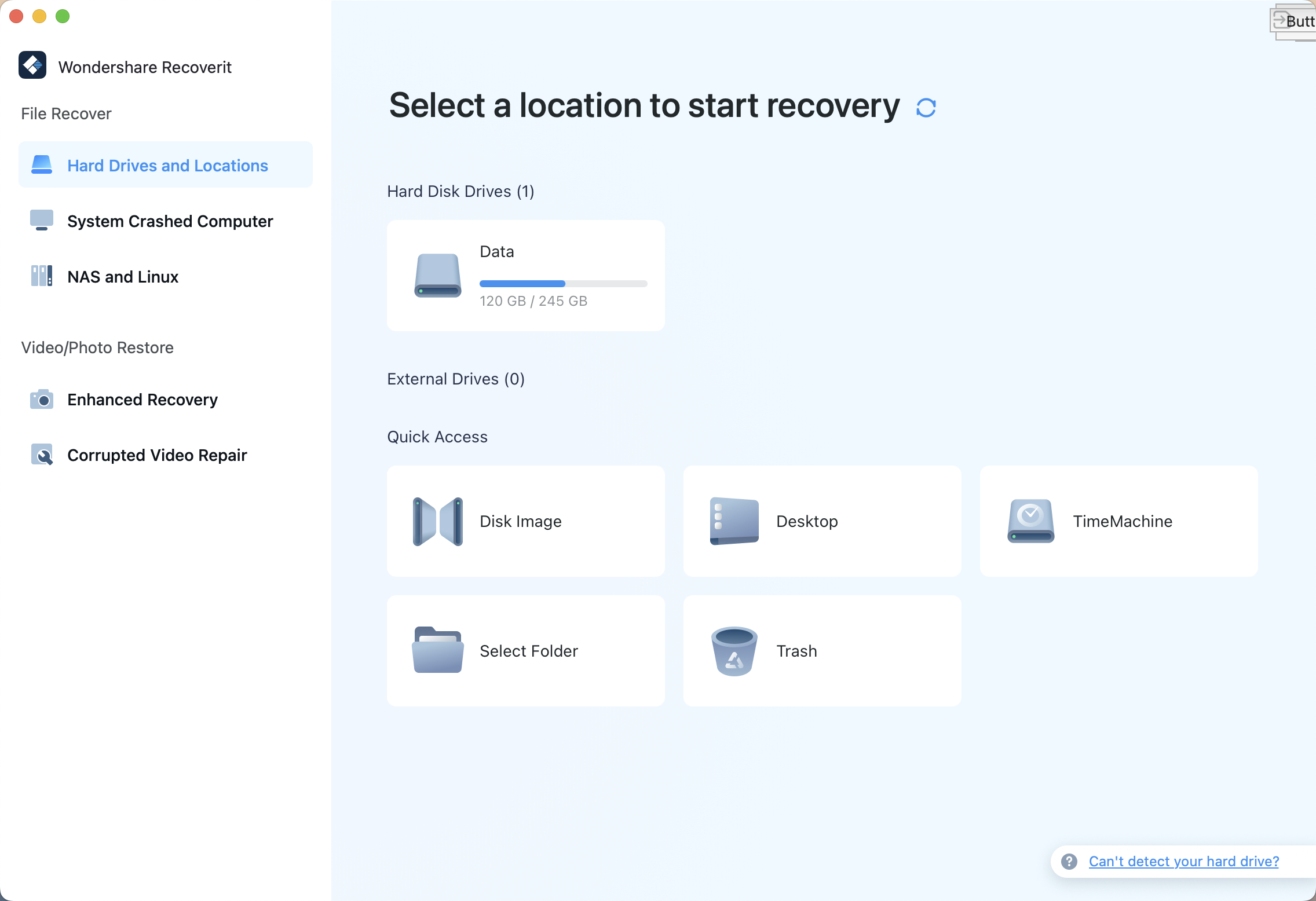Select the Data drive name label
The height and width of the screenshot is (901, 1316).
tap(497, 252)
